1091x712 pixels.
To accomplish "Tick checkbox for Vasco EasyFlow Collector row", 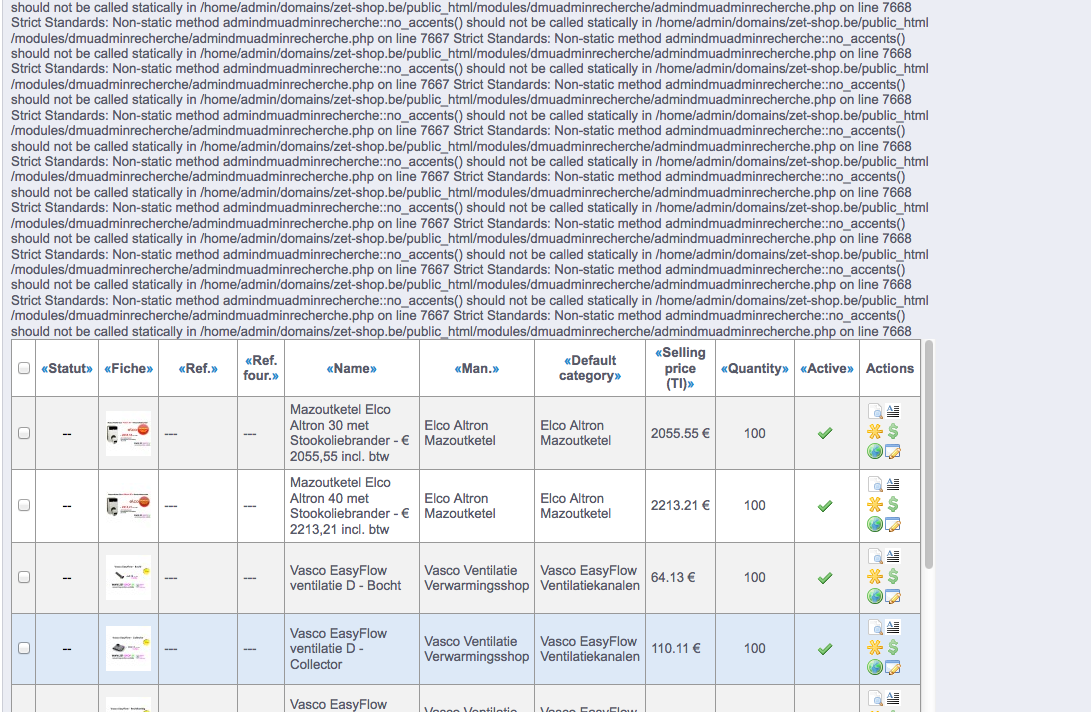I will pos(24,648).
